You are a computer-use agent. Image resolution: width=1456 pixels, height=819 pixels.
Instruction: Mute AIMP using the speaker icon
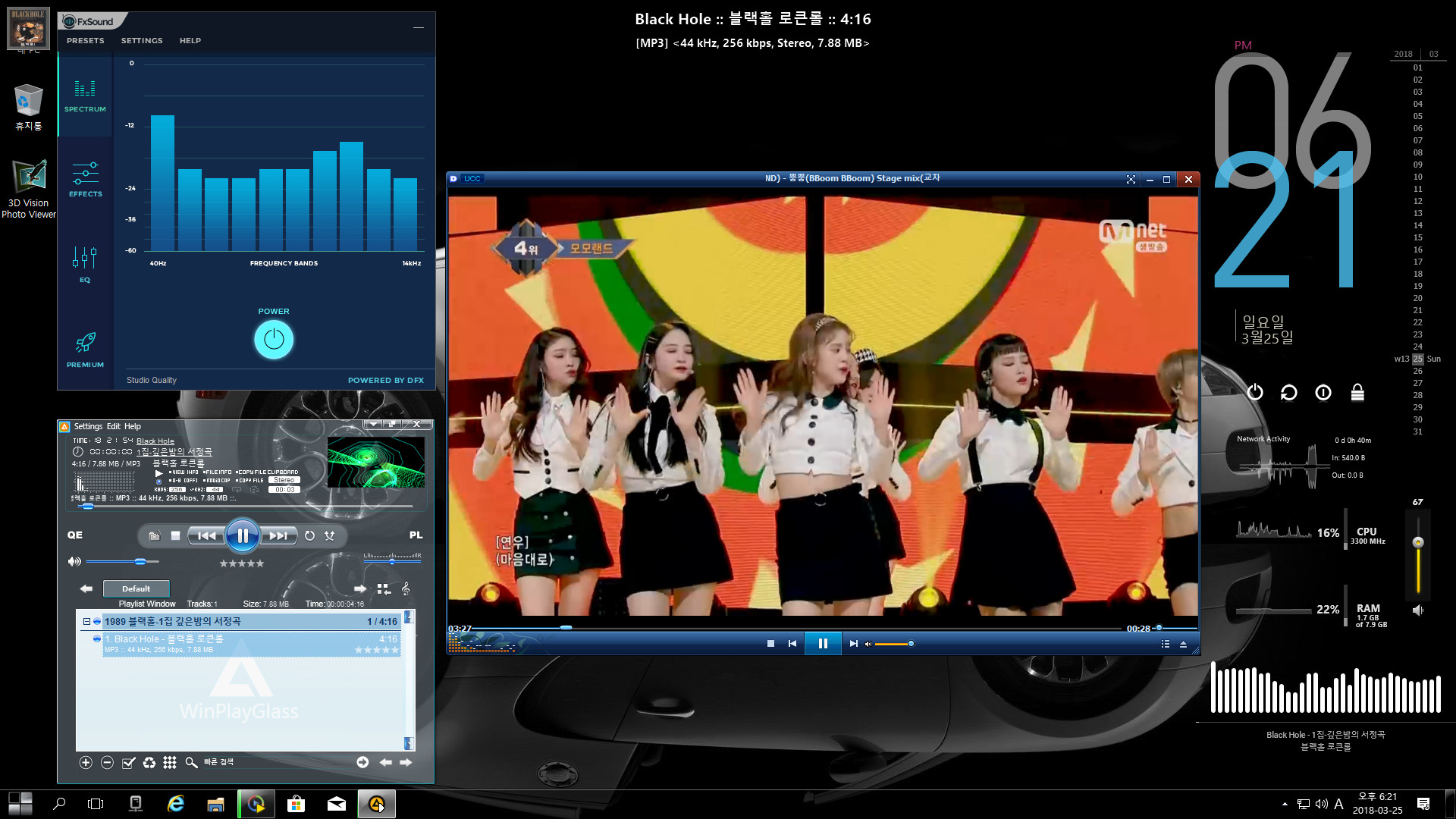click(74, 562)
